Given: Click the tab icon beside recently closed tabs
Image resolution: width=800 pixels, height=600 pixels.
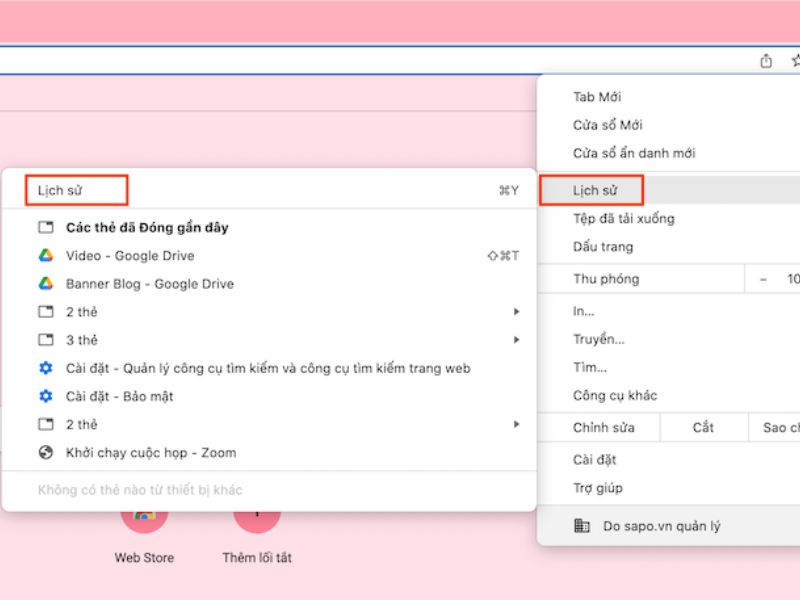Looking at the screenshot, I should coord(44,227).
